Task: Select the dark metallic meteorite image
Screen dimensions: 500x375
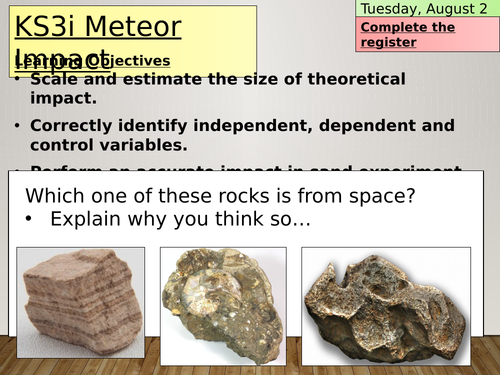Action: [x=386, y=306]
